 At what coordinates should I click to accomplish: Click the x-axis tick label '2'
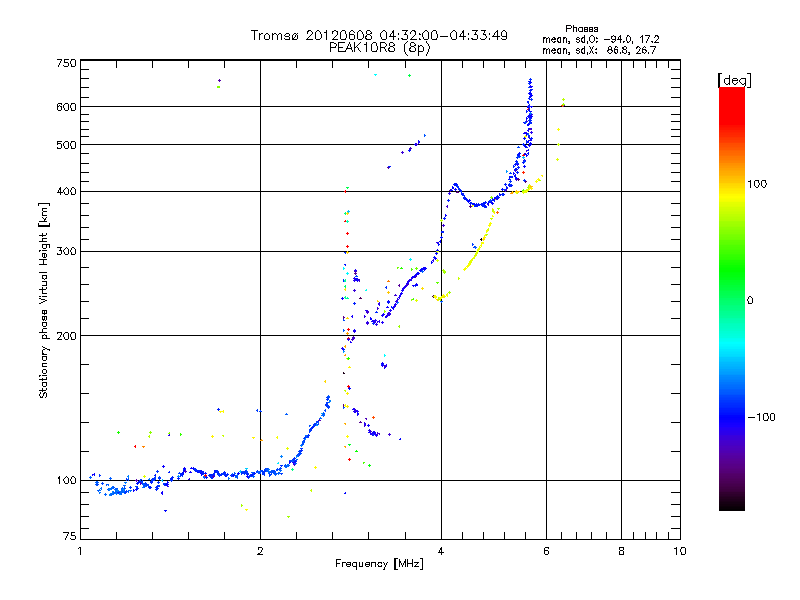(260, 552)
